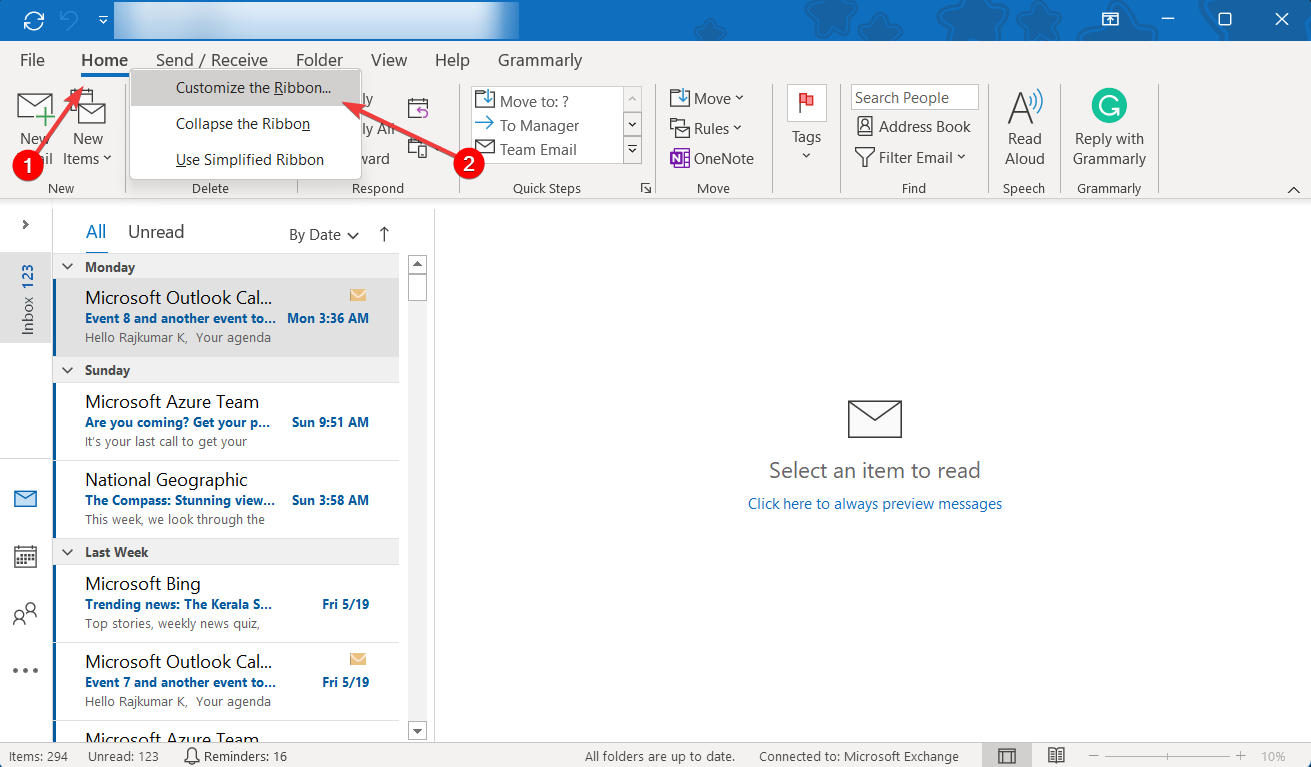Click the Meeting reply icon in Respond group
This screenshot has width=1311, height=767.
coord(418,108)
